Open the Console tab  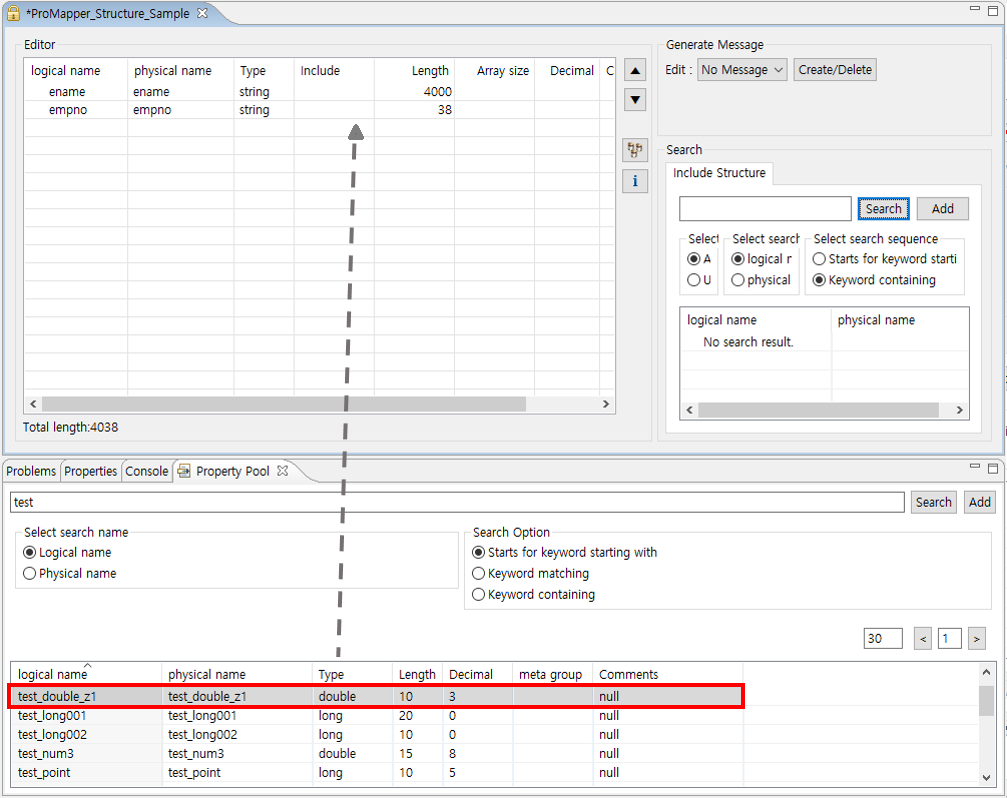point(146,471)
